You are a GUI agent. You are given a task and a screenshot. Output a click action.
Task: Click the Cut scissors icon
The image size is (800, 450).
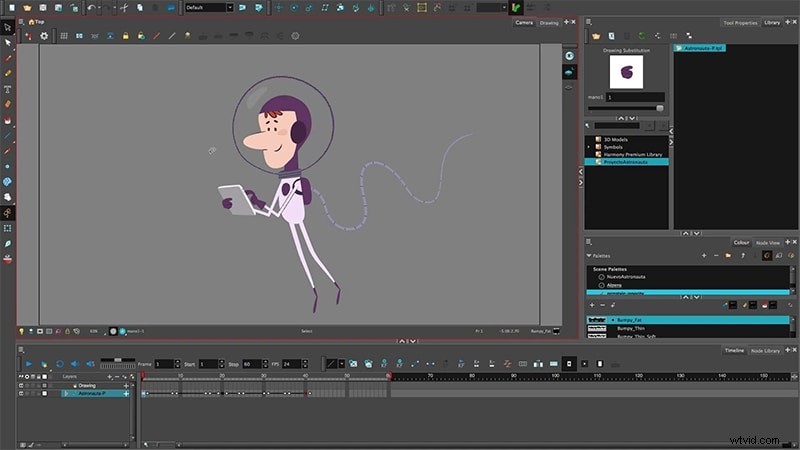tap(126, 7)
